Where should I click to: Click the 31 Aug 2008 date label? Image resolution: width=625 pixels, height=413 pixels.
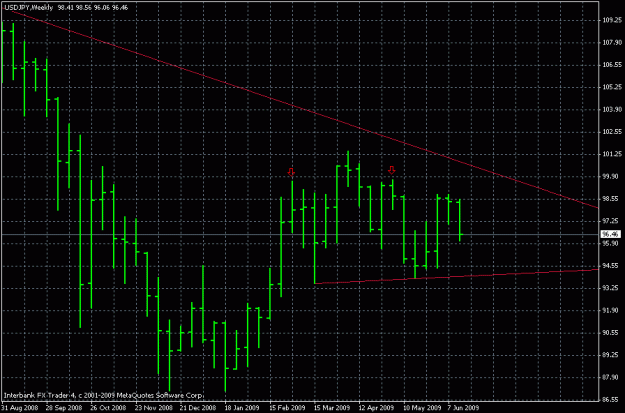click(19, 408)
